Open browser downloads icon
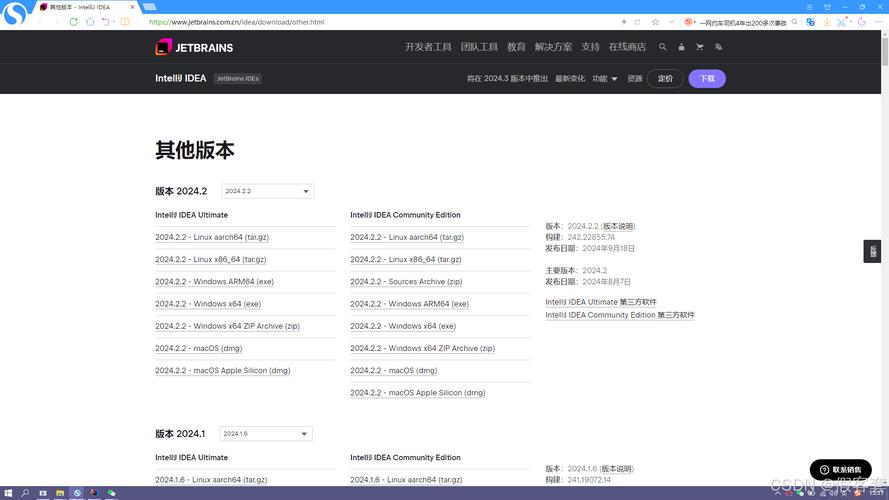The image size is (889, 500). pyautogui.click(x=827, y=22)
